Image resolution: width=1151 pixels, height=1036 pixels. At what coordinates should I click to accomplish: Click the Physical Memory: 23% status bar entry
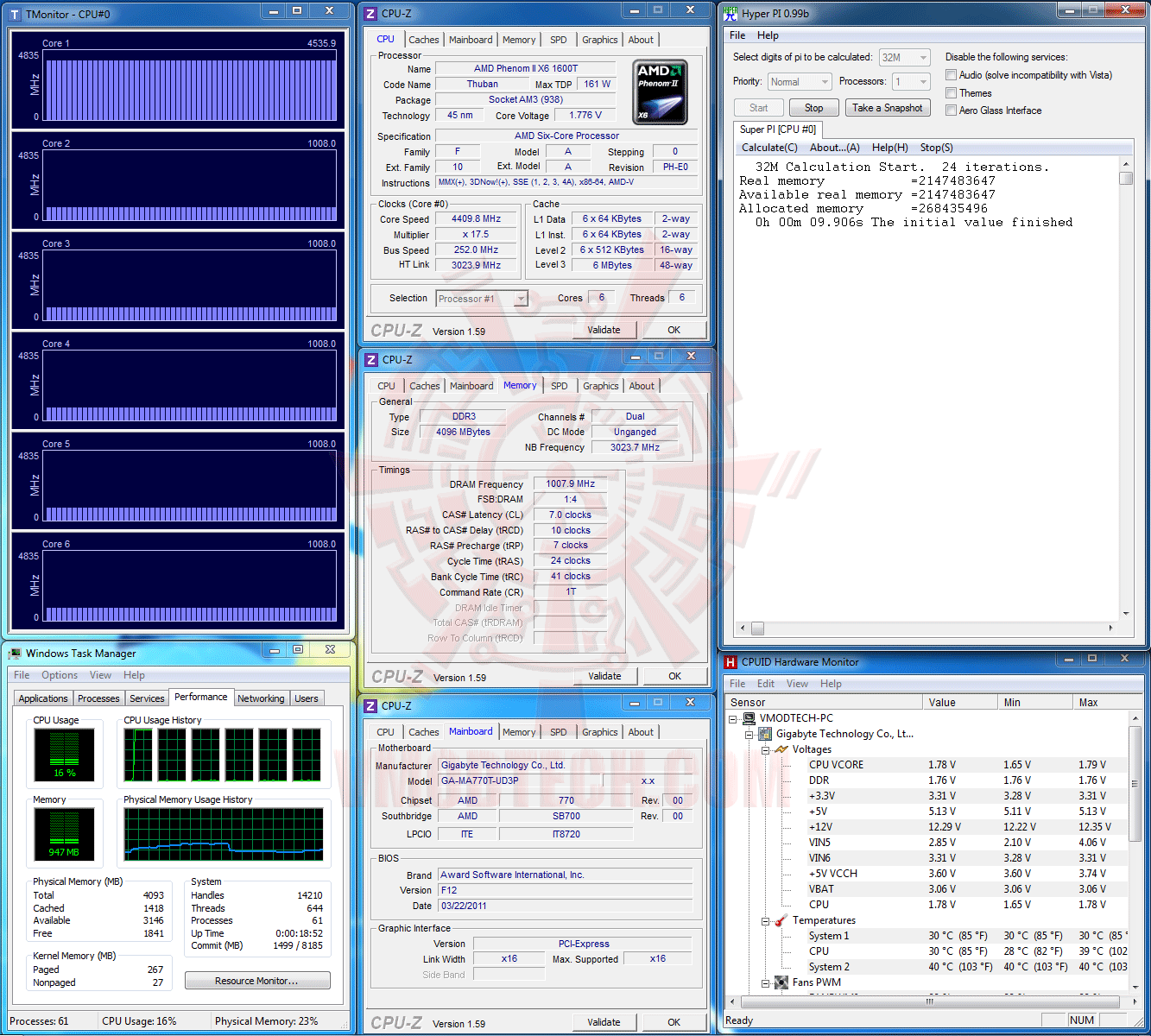[267, 1021]
